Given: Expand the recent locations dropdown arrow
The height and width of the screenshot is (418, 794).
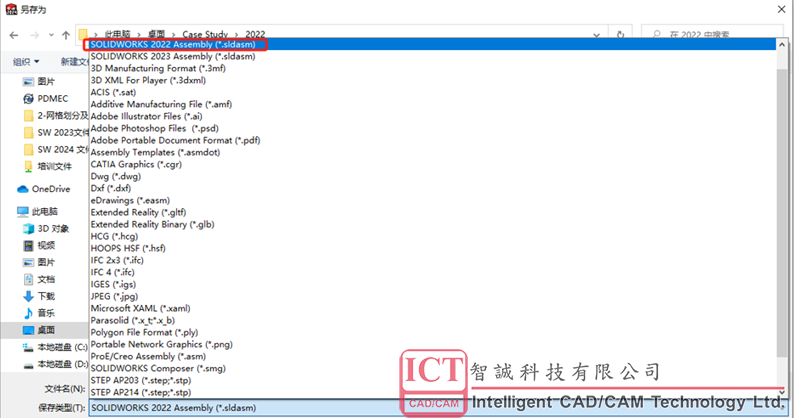Looking at the screenshot, I should pos(51,35).
